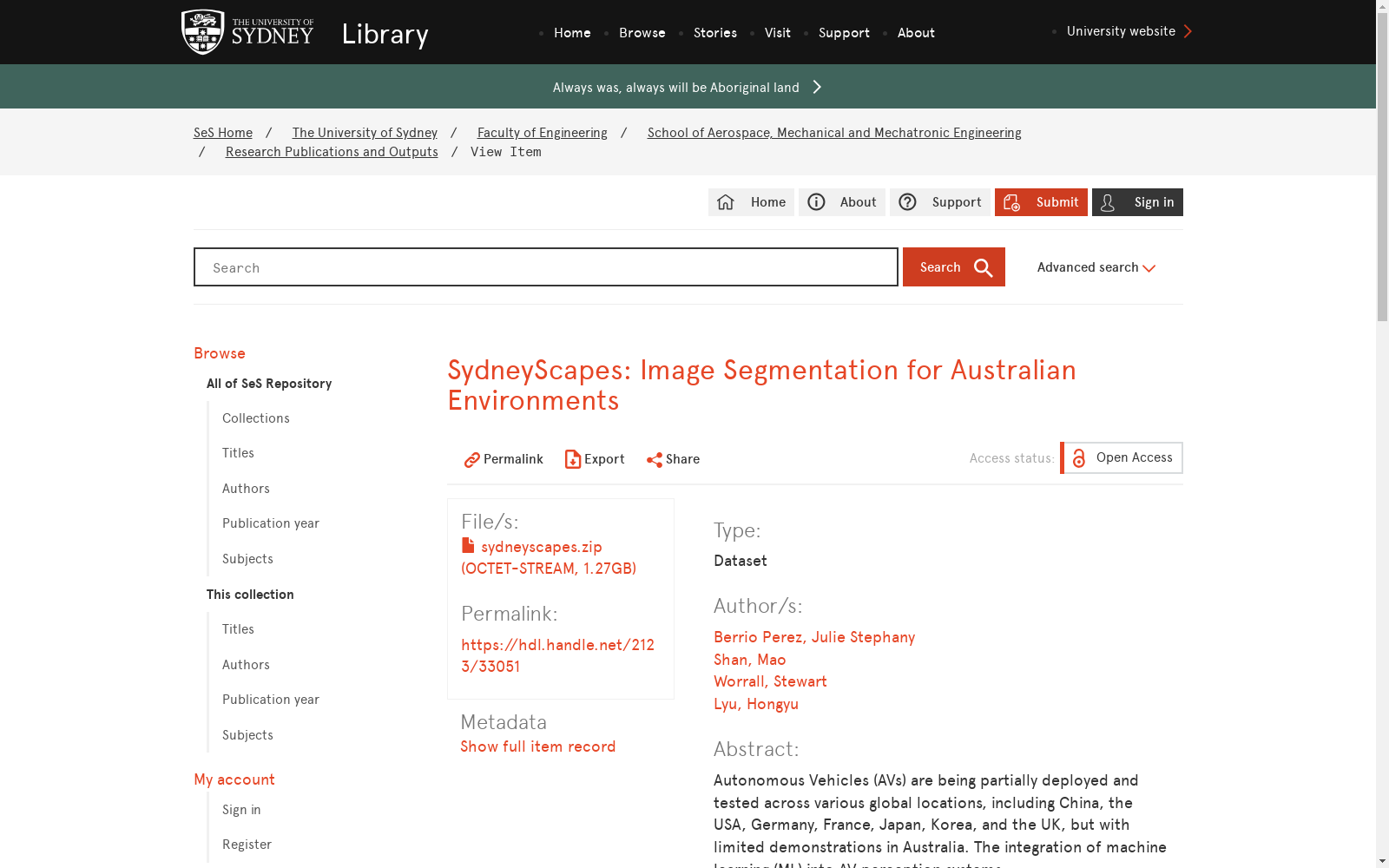1389x868 pixels.
Task: Click the open padlock Open Access icon
Action: 1079,458
